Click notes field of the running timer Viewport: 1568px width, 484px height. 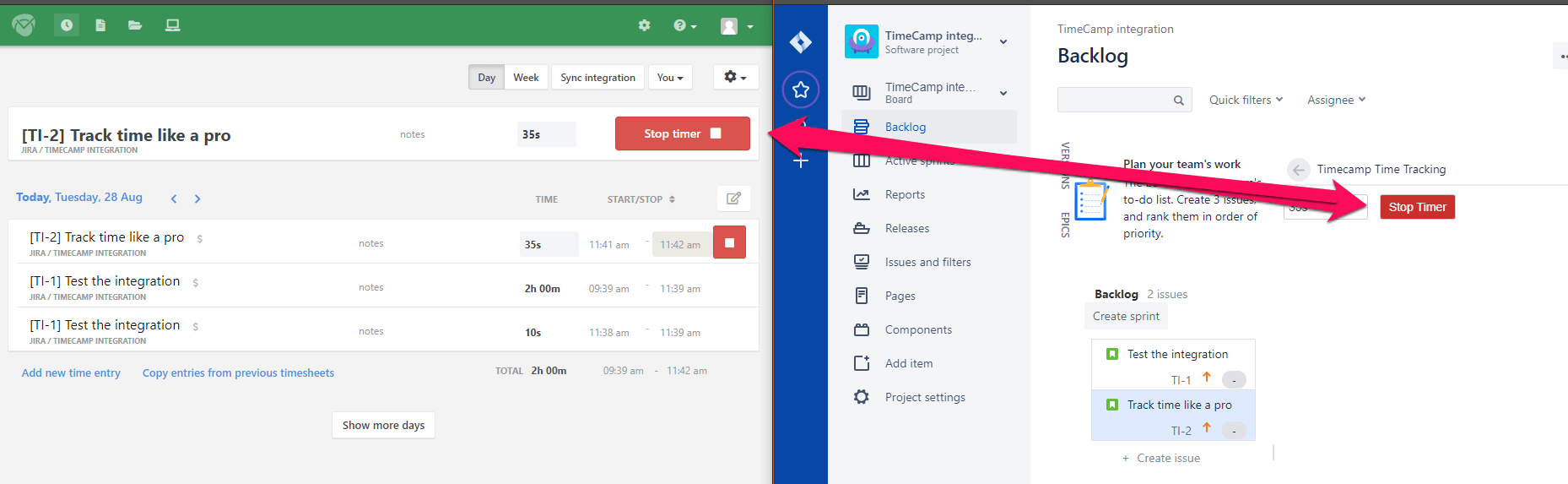point(413,134)
